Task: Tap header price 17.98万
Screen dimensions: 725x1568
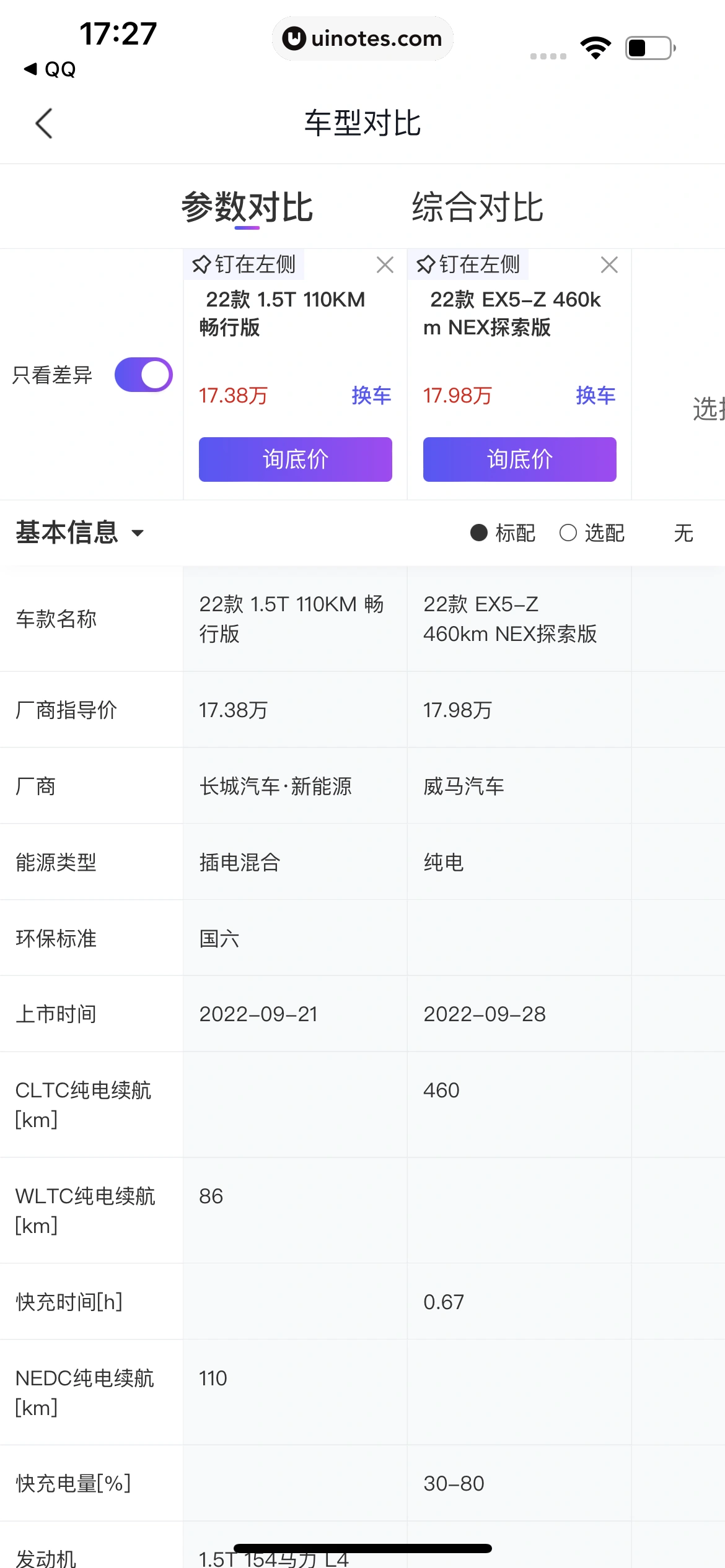Action: pyautogui.click(x=458, y=395)
